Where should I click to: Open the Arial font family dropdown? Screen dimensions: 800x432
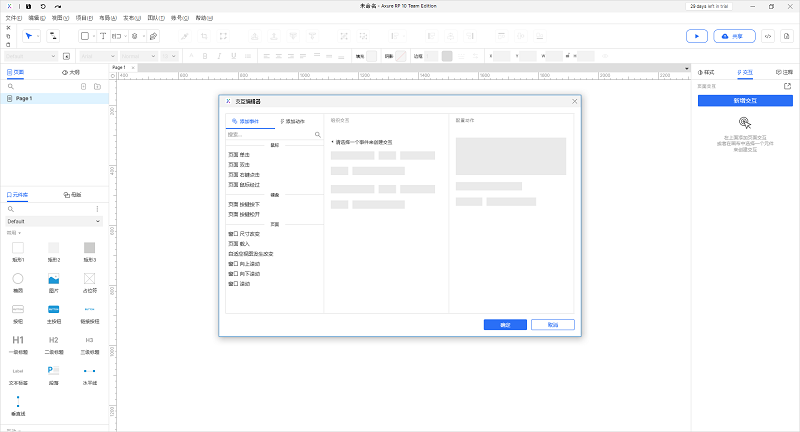[x=98, y=56]
